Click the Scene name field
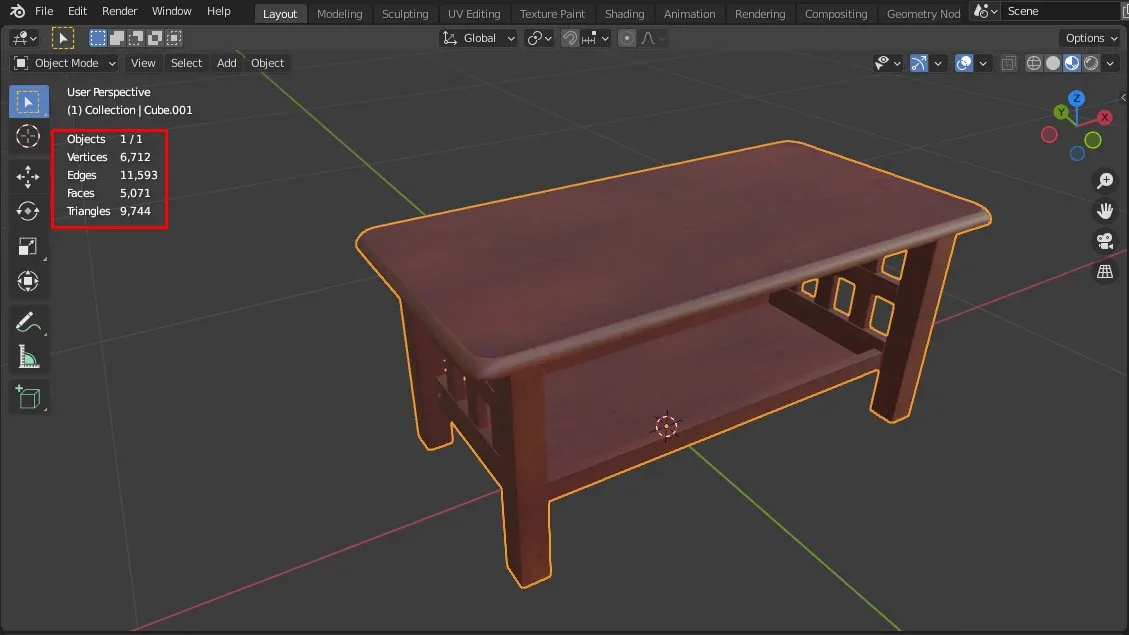Viewport: 1129px width, 635px height. pyautogui.click(x=1062, y=12)
